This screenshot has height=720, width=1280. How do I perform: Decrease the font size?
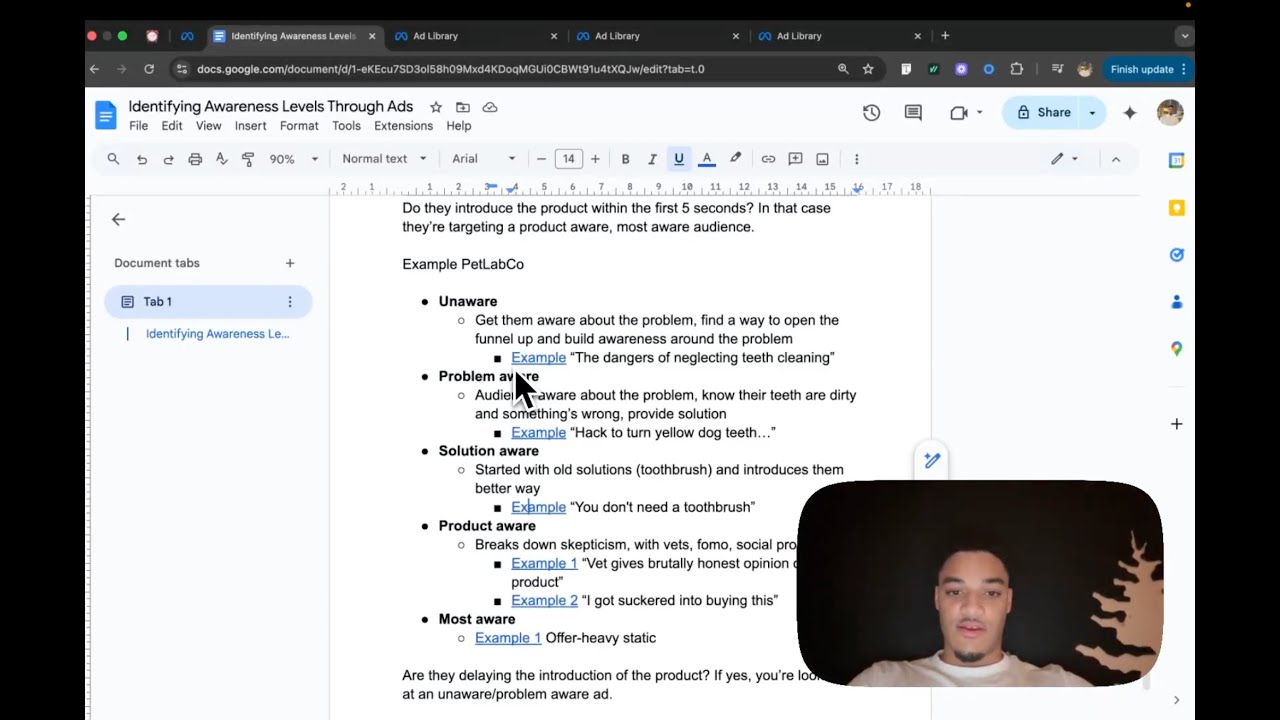click(541, 159)
